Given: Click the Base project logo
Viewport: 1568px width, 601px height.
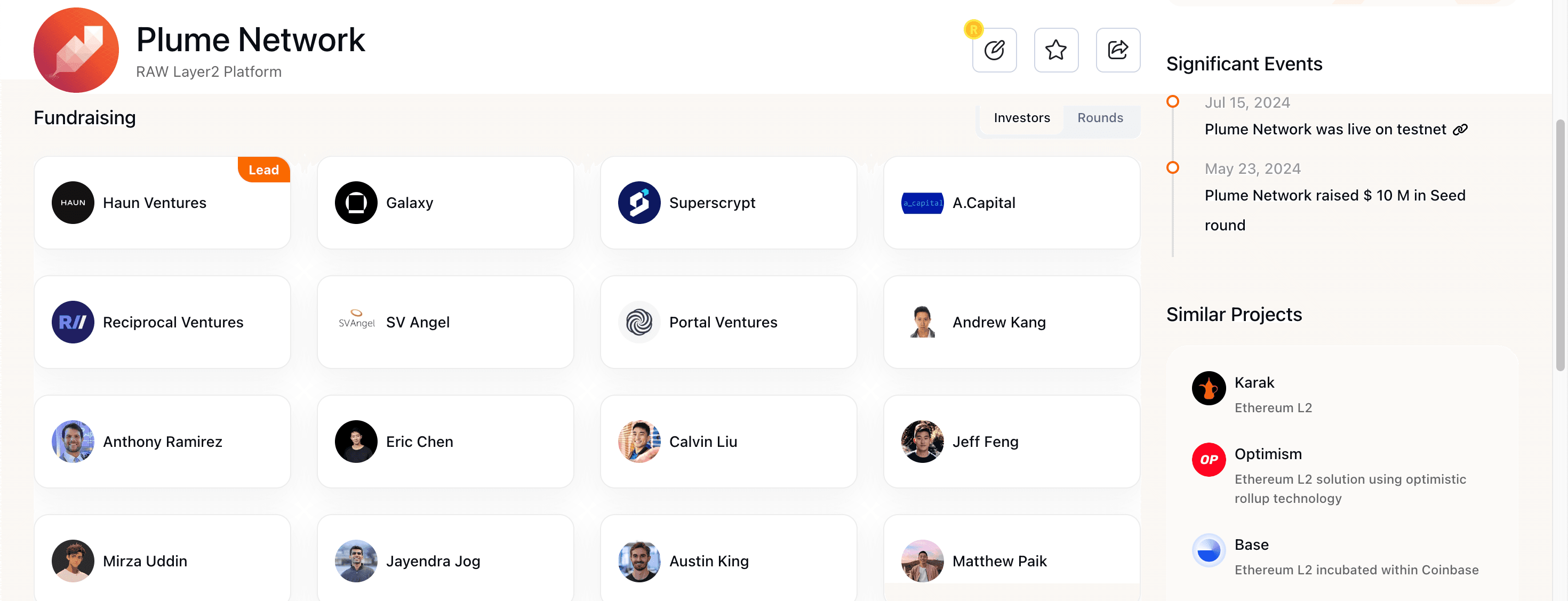Looking at the screenshot, I should point(1208,550).
